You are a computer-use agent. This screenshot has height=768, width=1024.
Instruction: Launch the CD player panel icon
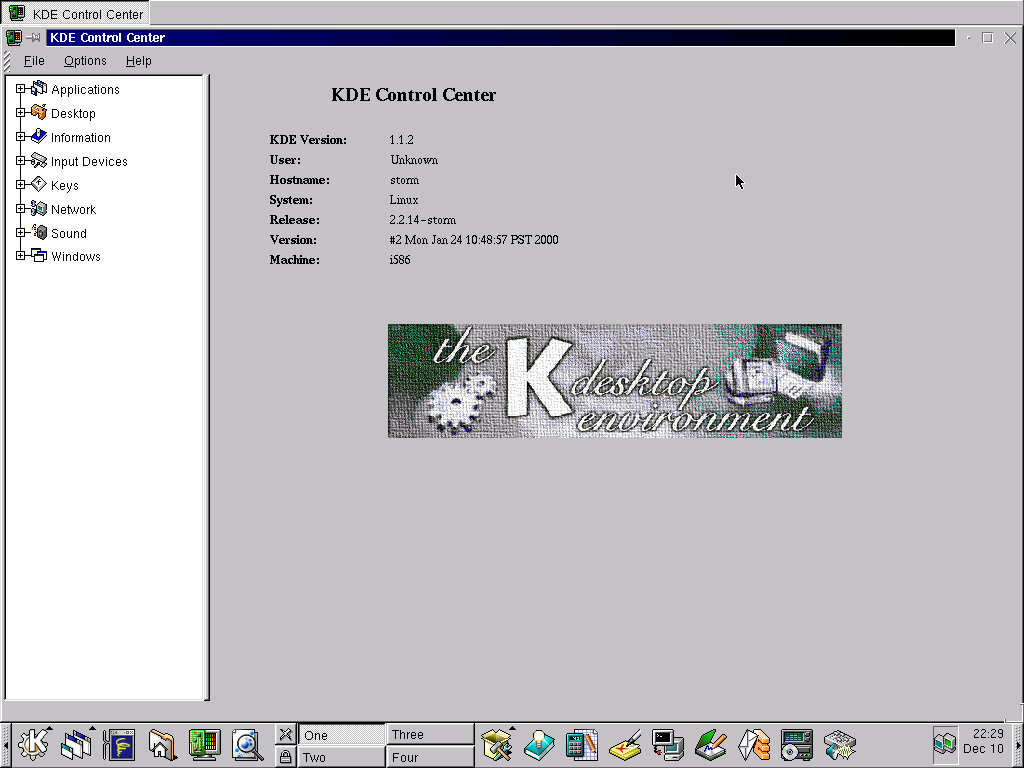(796, 744)
